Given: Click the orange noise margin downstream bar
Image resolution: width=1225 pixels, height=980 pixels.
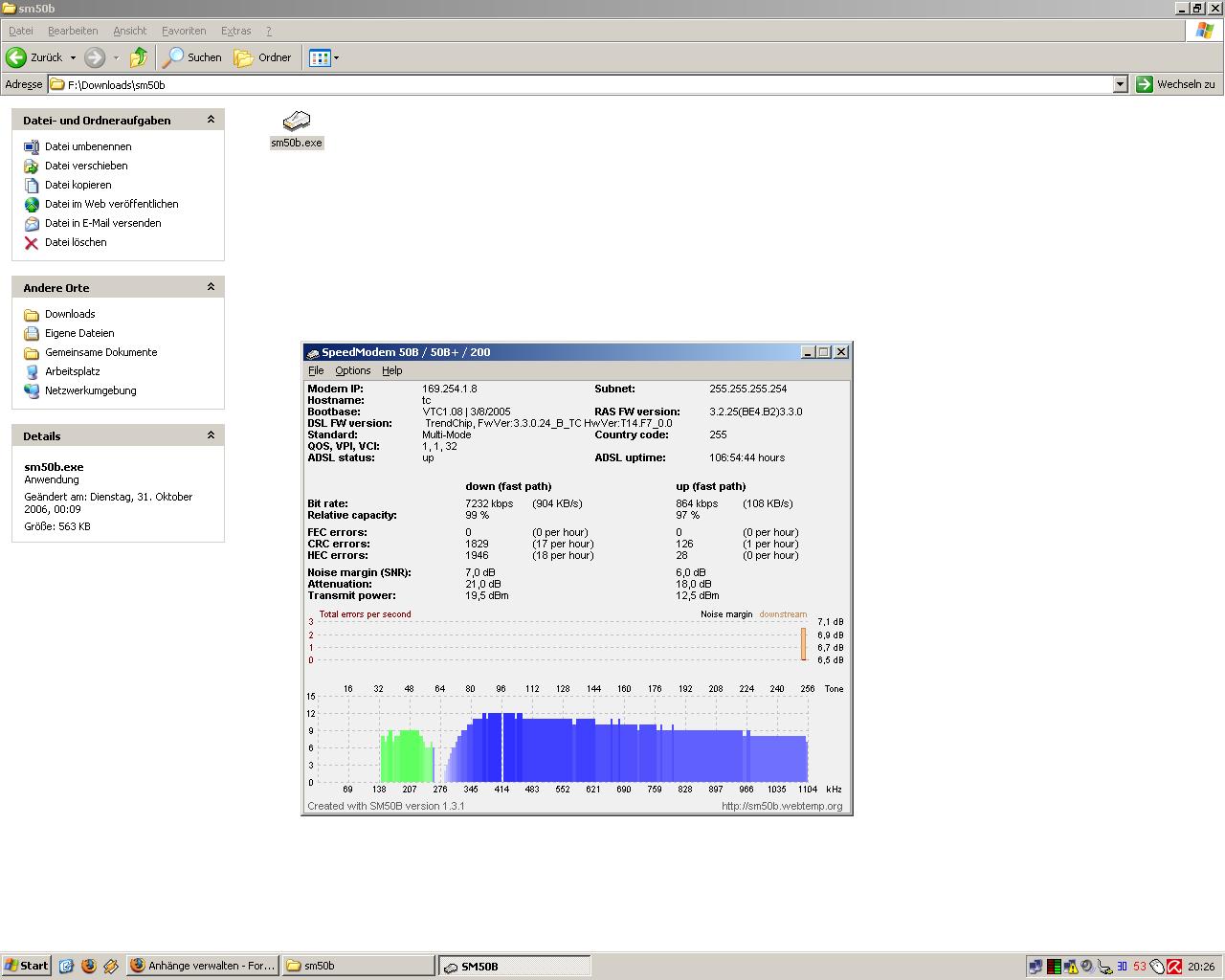Looking at the screenshot, I should pyautogui.click(x=804, y=644).
